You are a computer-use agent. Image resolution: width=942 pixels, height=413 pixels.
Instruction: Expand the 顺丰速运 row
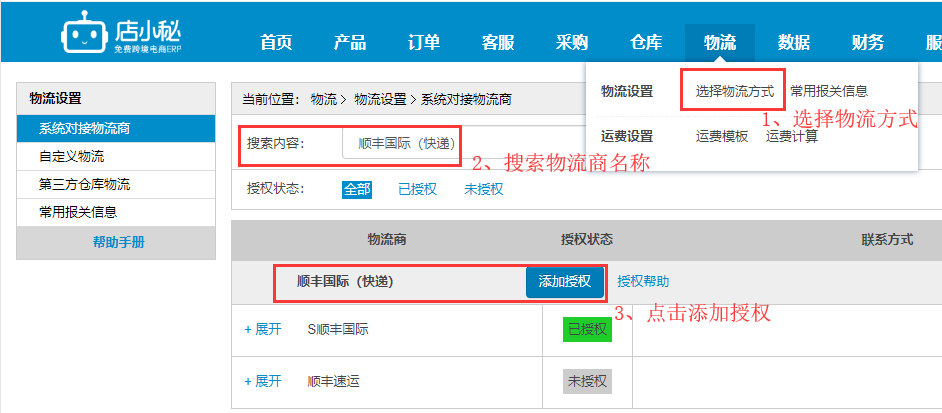coord(263,381)
